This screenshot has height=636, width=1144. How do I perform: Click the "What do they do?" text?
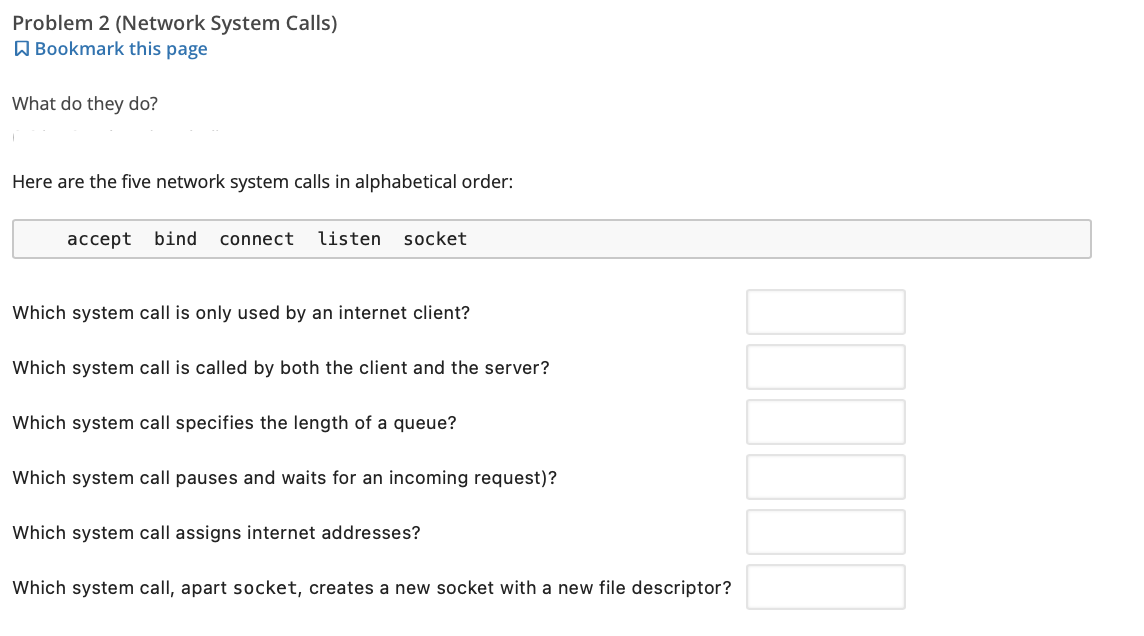click(84, 103)
